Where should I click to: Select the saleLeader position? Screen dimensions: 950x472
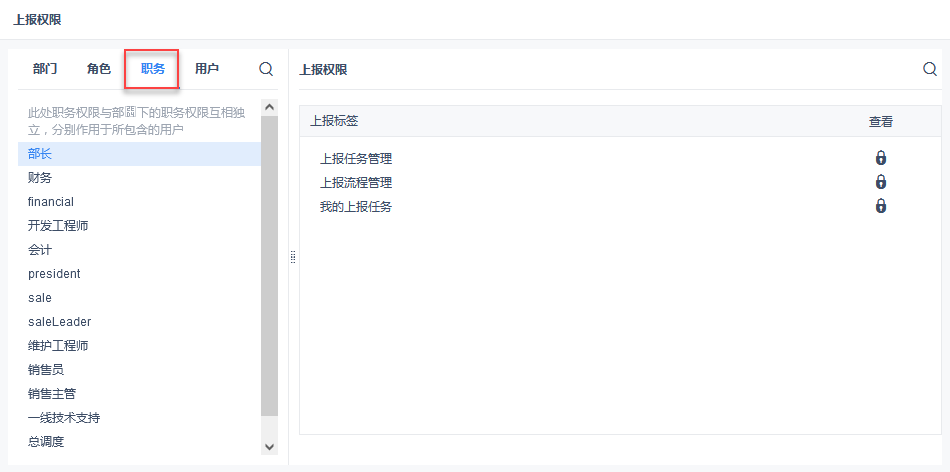pos(139,322)
